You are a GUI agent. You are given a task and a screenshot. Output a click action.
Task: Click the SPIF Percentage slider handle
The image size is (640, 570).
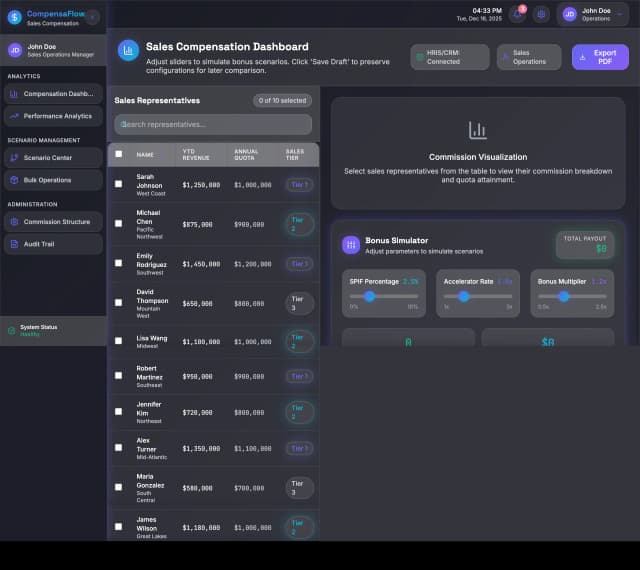369,296
